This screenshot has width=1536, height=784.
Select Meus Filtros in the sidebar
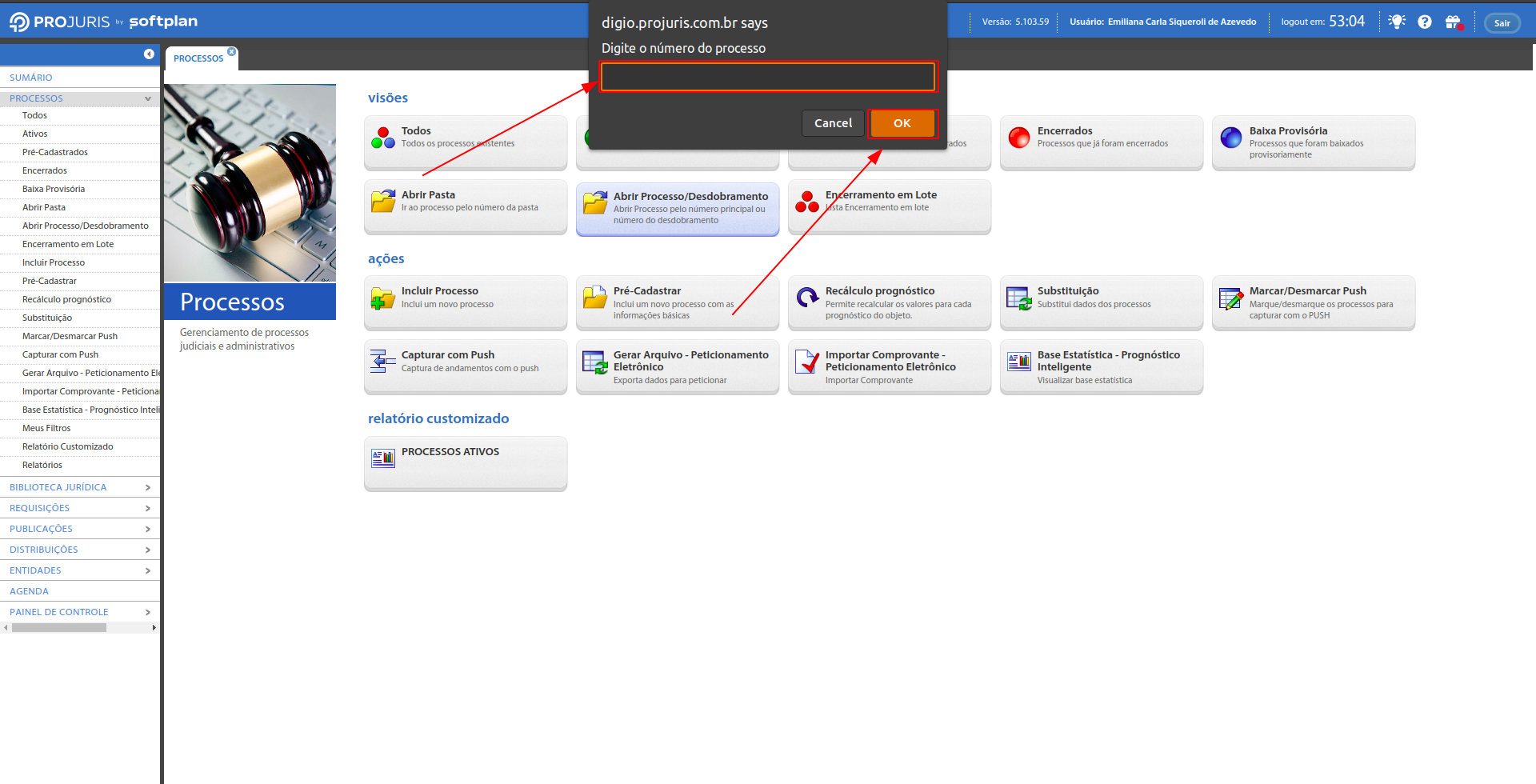point(46,428)
